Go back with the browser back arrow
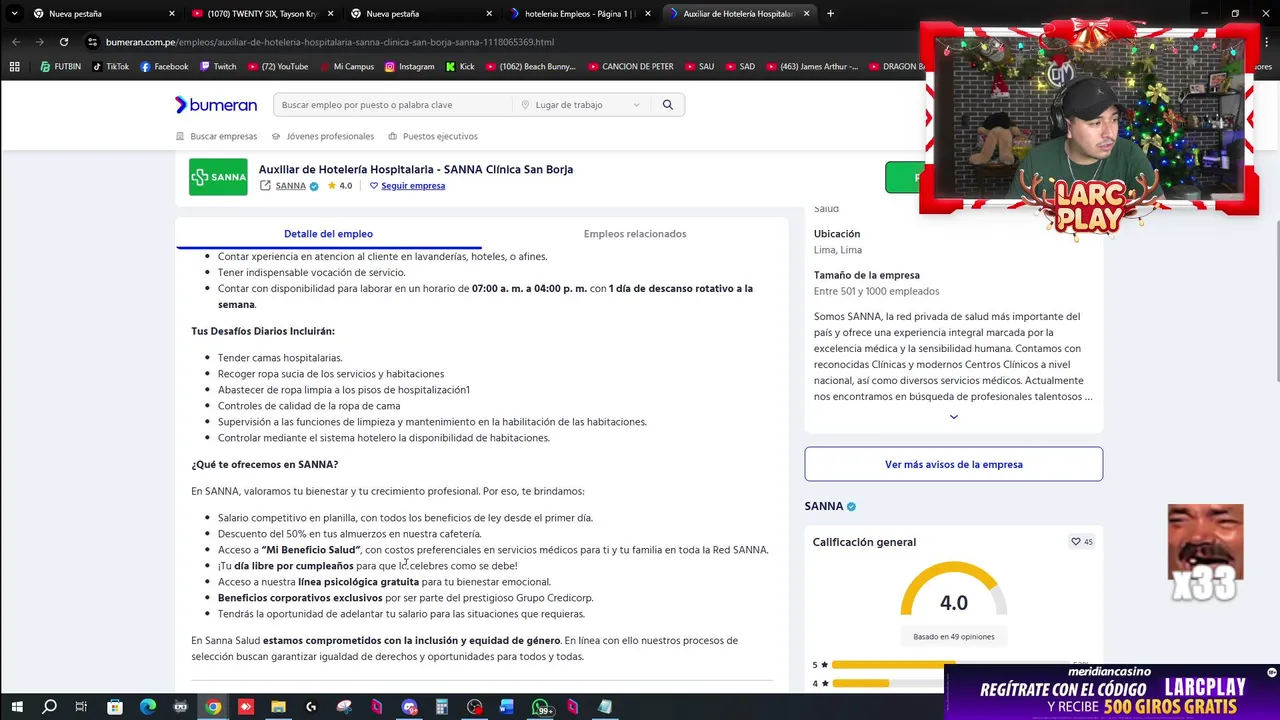 16,42
